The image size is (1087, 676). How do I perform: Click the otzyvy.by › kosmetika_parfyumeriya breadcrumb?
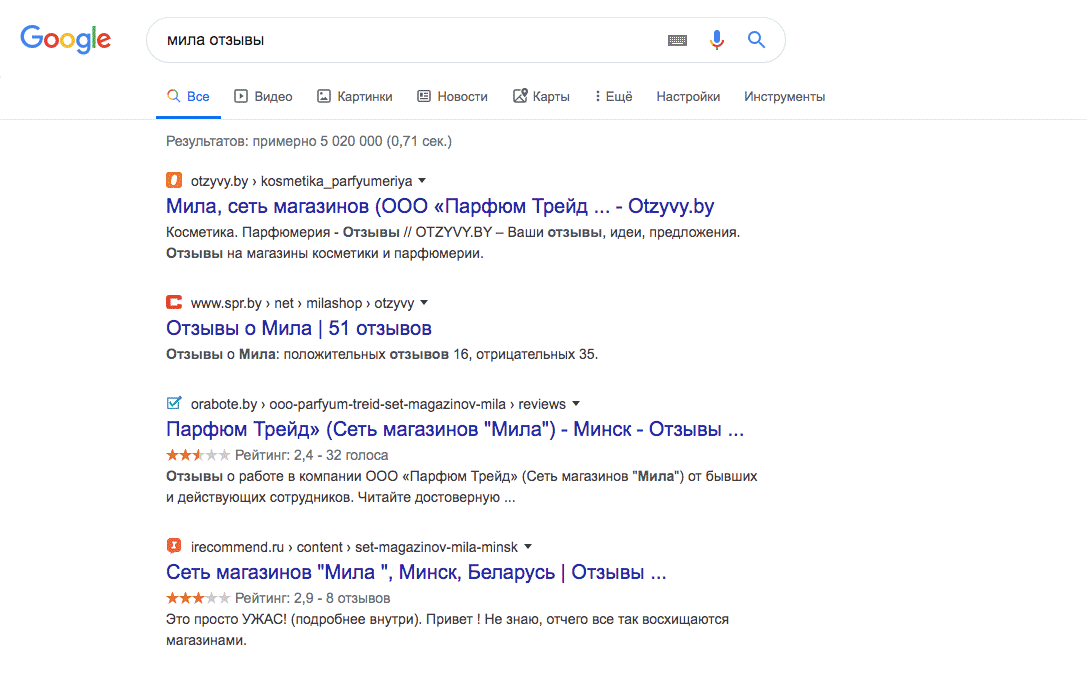click(302, 181)
